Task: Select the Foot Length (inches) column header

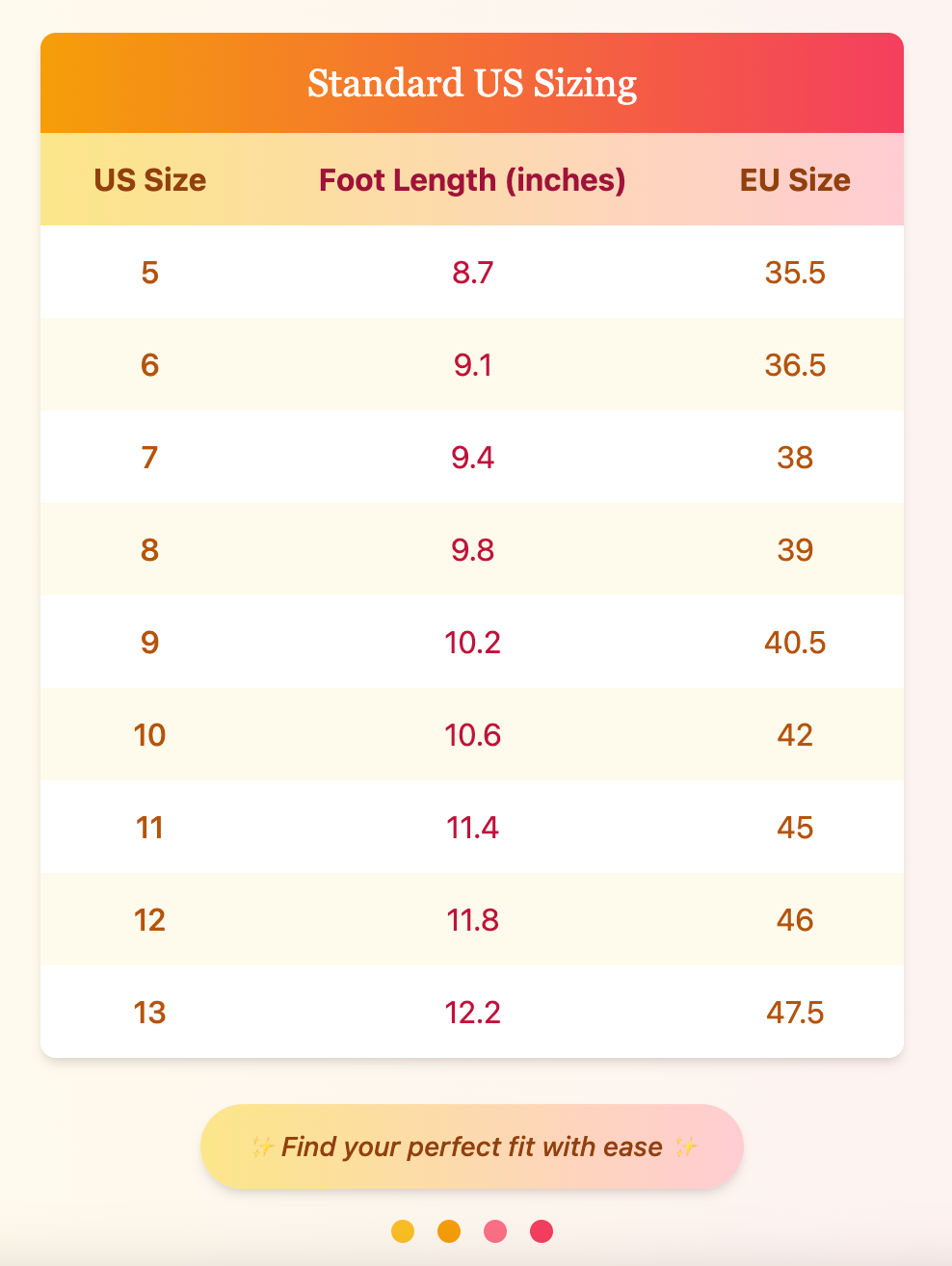Action: 472,180
